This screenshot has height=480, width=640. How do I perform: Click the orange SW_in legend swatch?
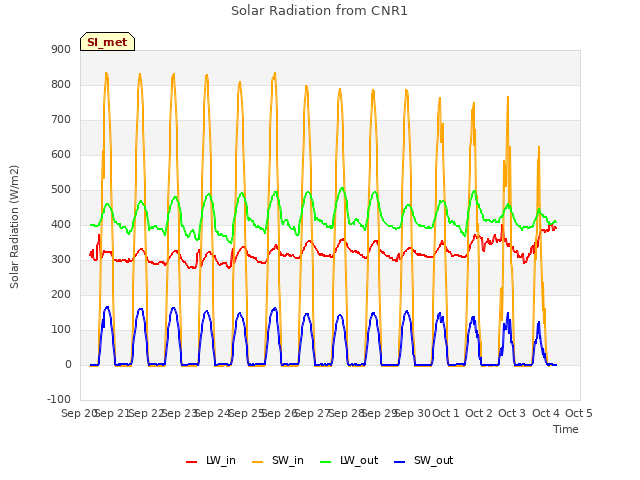pyautogui.click(x=258, y=462)
